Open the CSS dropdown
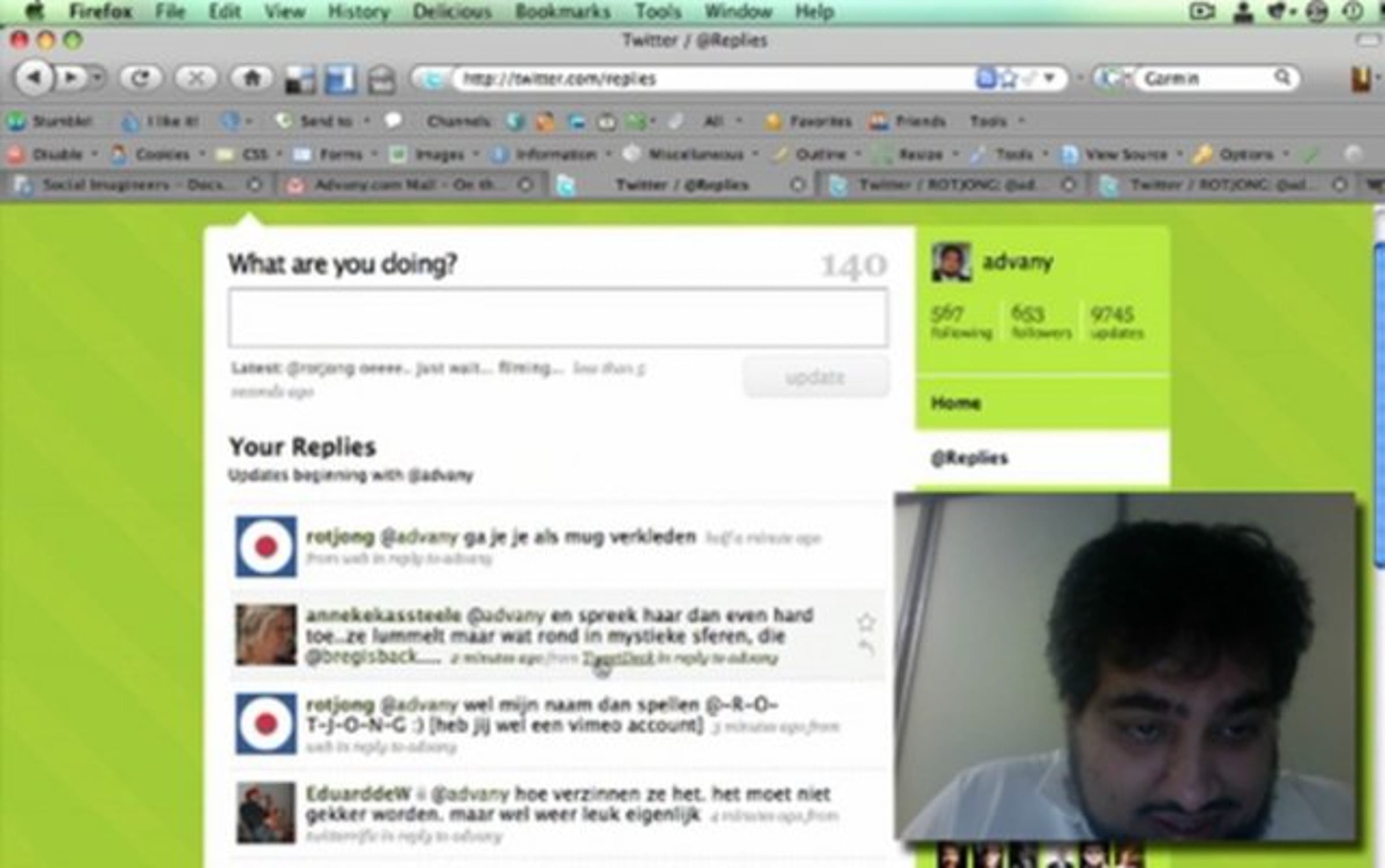 [x=249, y=154]
